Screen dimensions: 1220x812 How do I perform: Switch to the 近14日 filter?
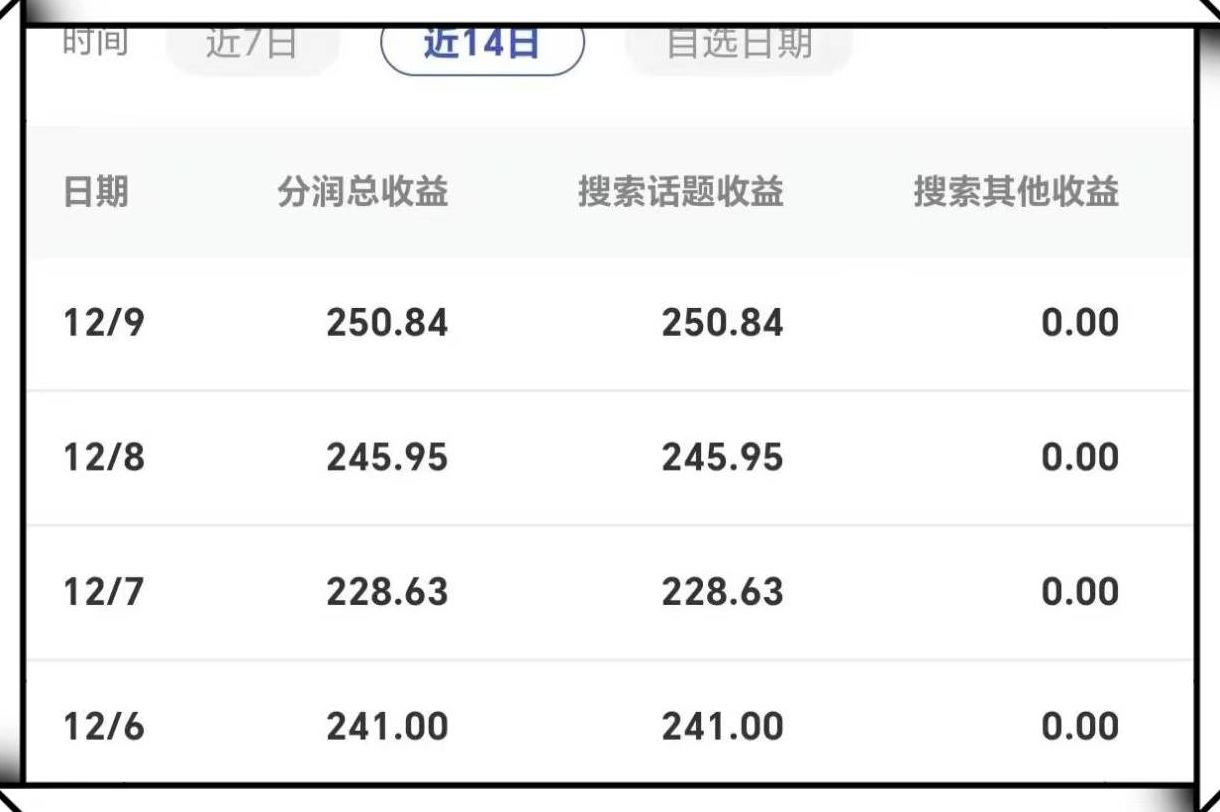(482, 46)
